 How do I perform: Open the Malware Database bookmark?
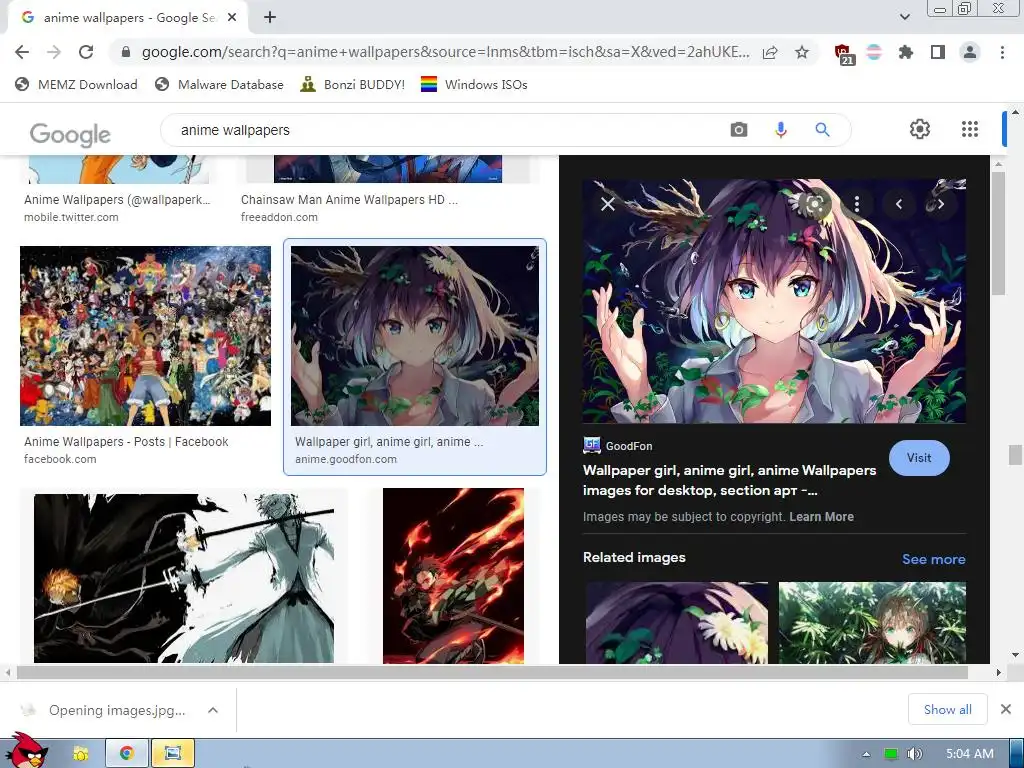pos(219,84)
